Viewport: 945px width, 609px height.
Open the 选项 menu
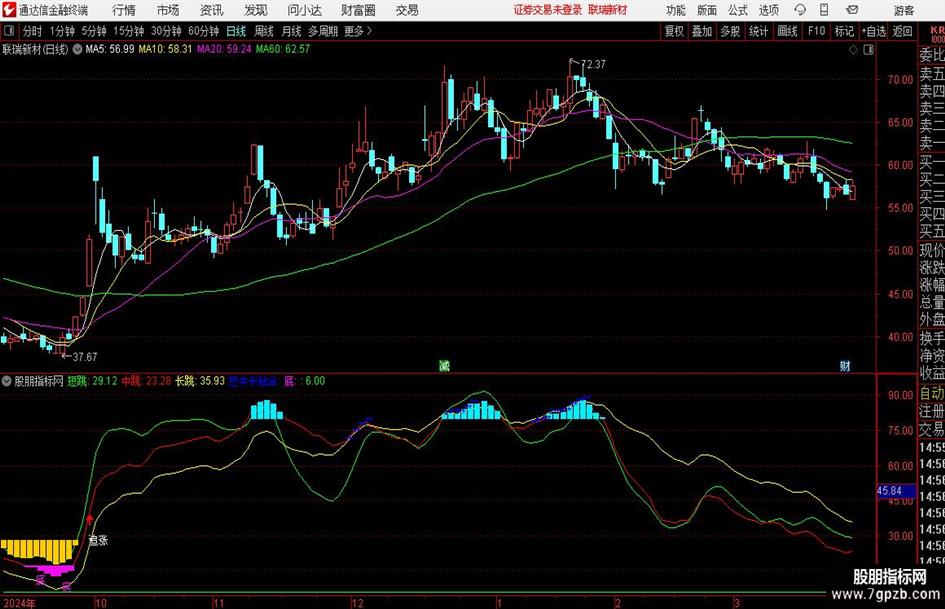tap(768, 10)
